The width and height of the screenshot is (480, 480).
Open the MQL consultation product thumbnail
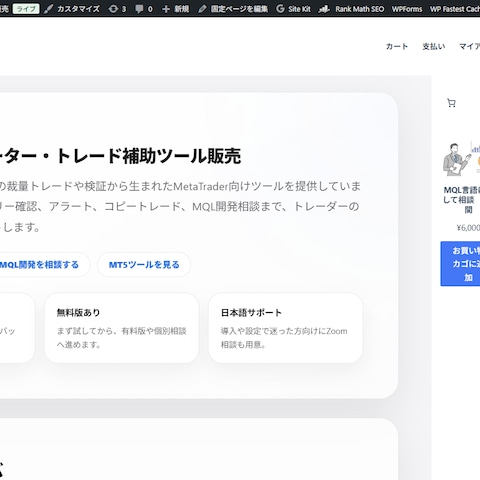pos(461,159)
